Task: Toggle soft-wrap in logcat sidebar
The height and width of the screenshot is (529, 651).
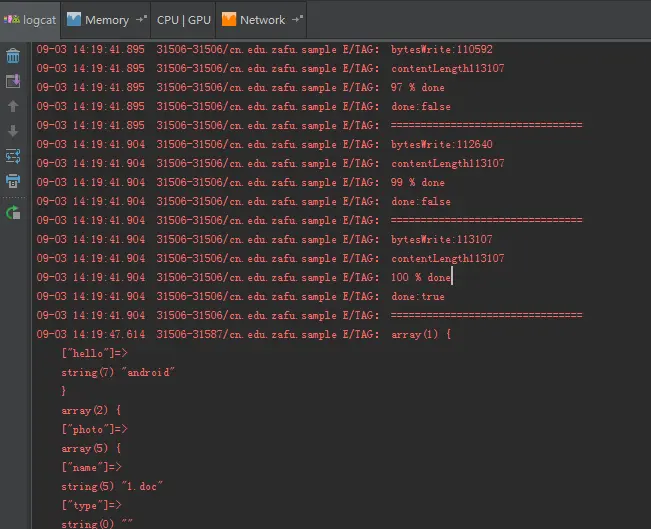Action: (13, 156)
